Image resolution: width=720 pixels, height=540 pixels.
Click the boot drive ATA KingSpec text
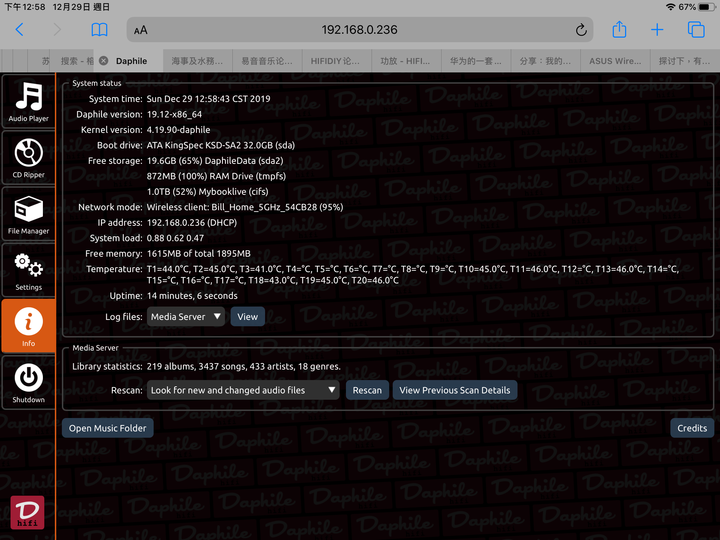click(220, 146)
